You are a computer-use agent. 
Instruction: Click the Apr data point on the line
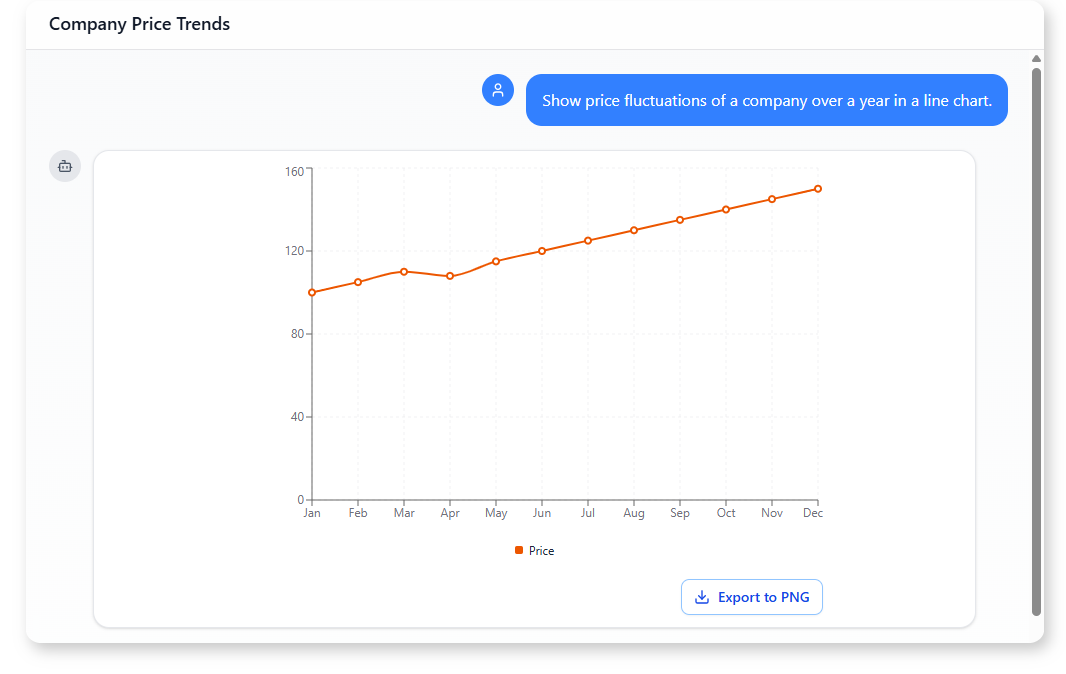(450, 276)
